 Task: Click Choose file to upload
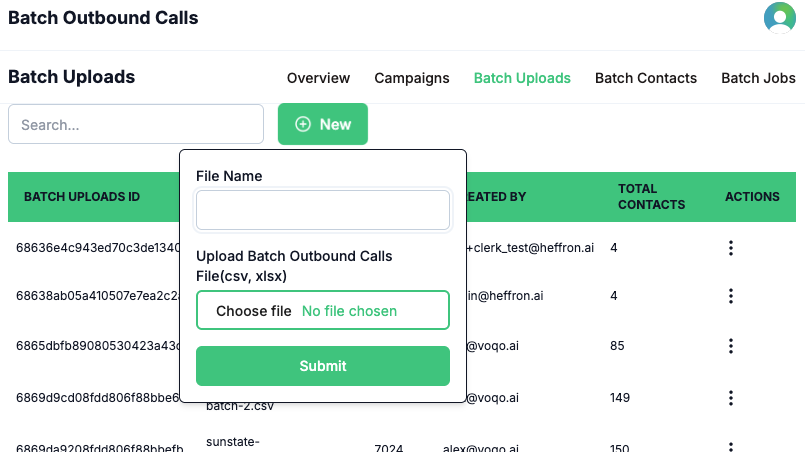click(x=254, y=311)
